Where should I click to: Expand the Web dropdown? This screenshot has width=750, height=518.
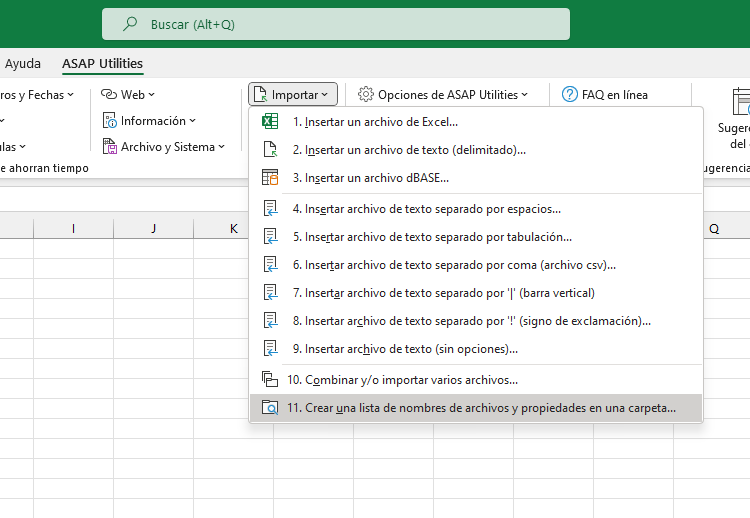(x=128, y=94)
